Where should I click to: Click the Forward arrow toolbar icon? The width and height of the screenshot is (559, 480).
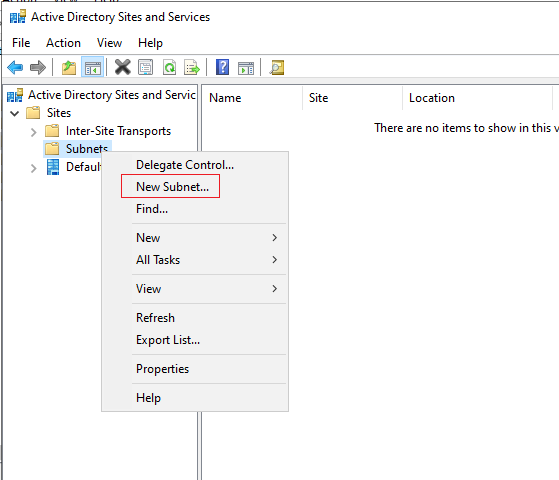[x=38, y=67]
